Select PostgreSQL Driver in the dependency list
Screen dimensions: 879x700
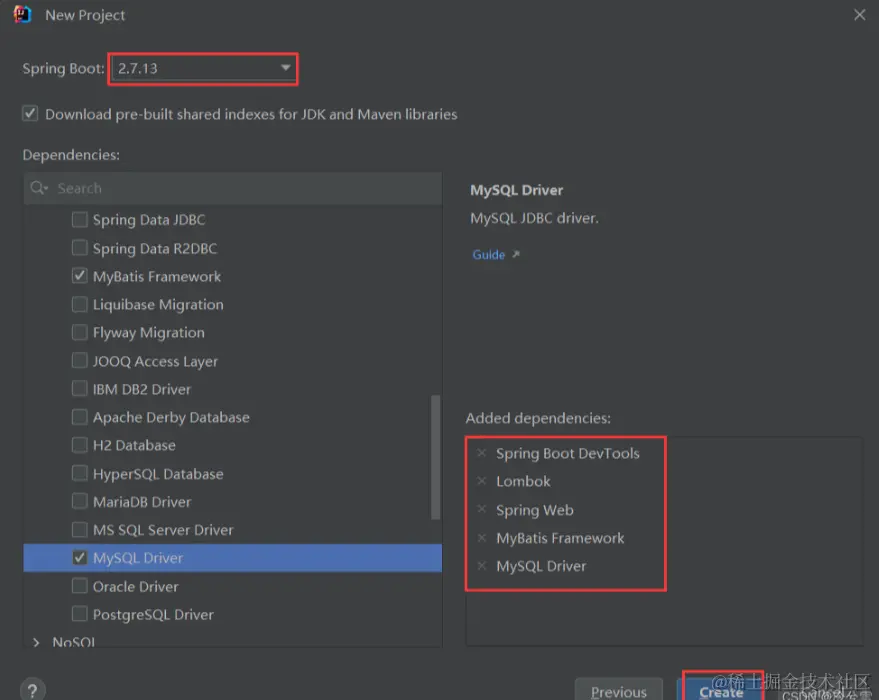pos(153,614)
